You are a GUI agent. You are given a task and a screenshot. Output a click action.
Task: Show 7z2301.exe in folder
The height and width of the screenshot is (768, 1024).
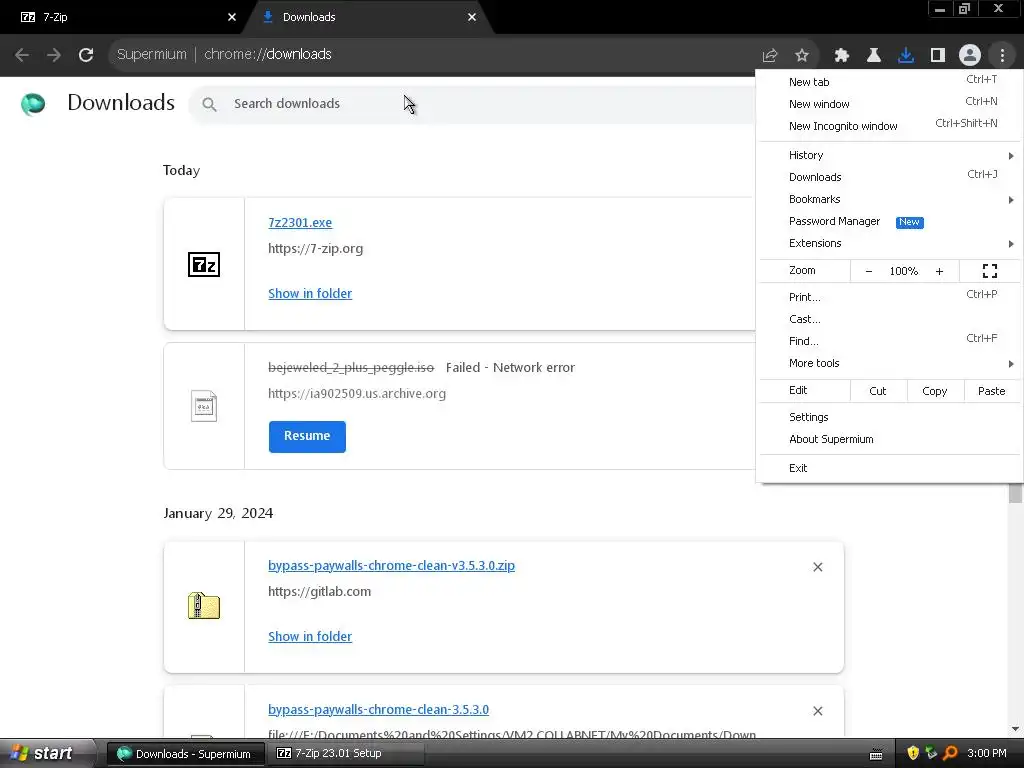(310, 294)
